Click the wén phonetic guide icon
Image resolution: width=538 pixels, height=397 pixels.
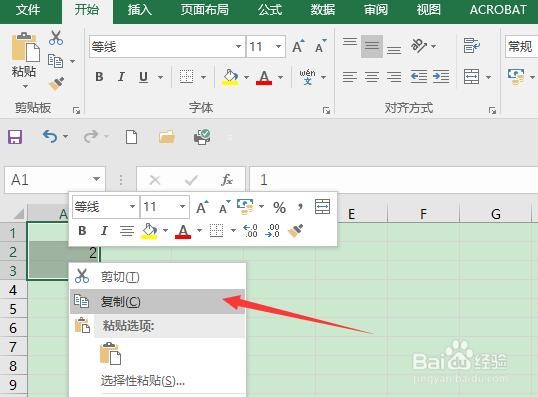307,77
